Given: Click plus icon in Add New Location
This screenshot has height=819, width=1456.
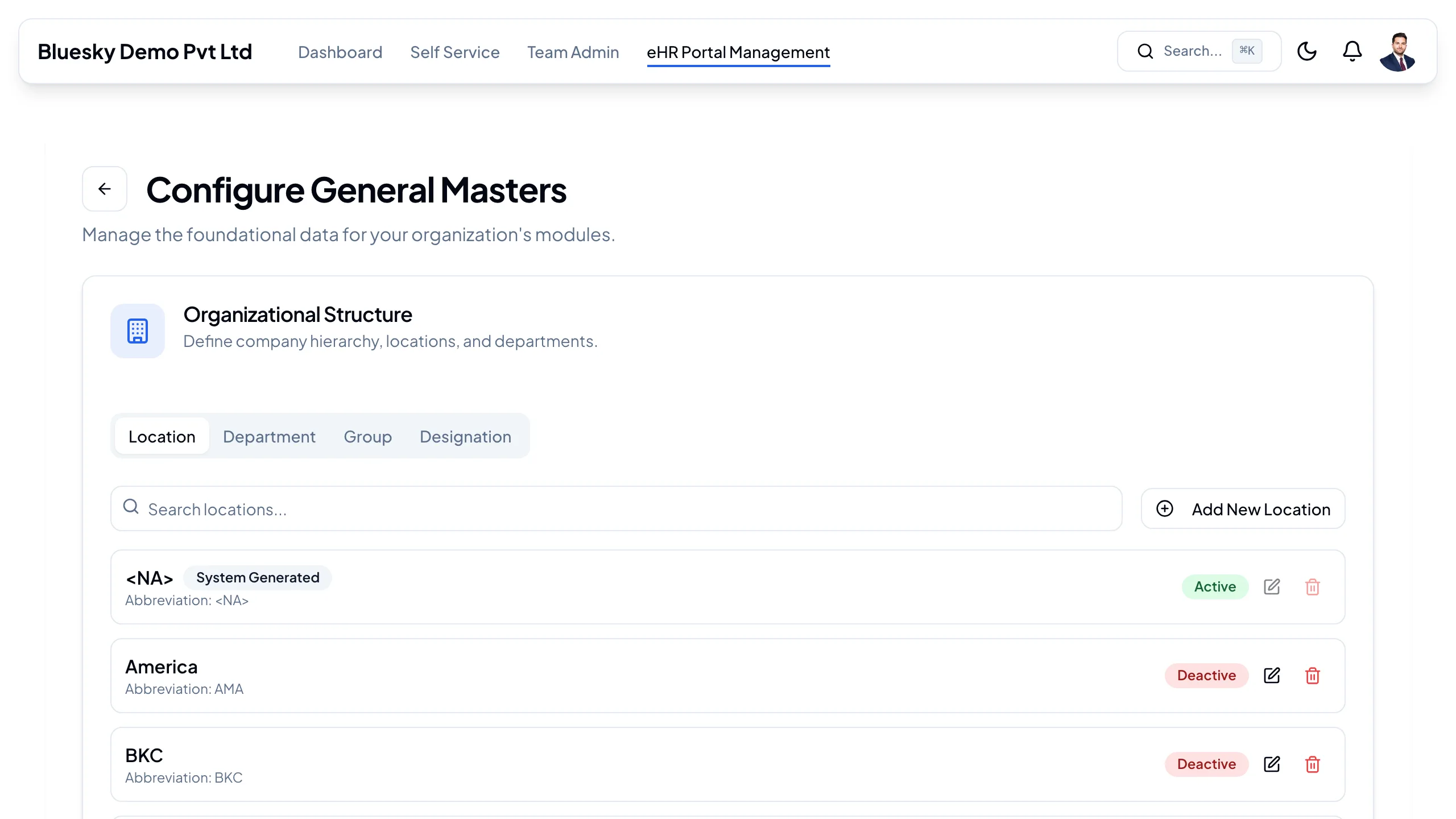Looking at the screenshot, I should coord(1165,508).
